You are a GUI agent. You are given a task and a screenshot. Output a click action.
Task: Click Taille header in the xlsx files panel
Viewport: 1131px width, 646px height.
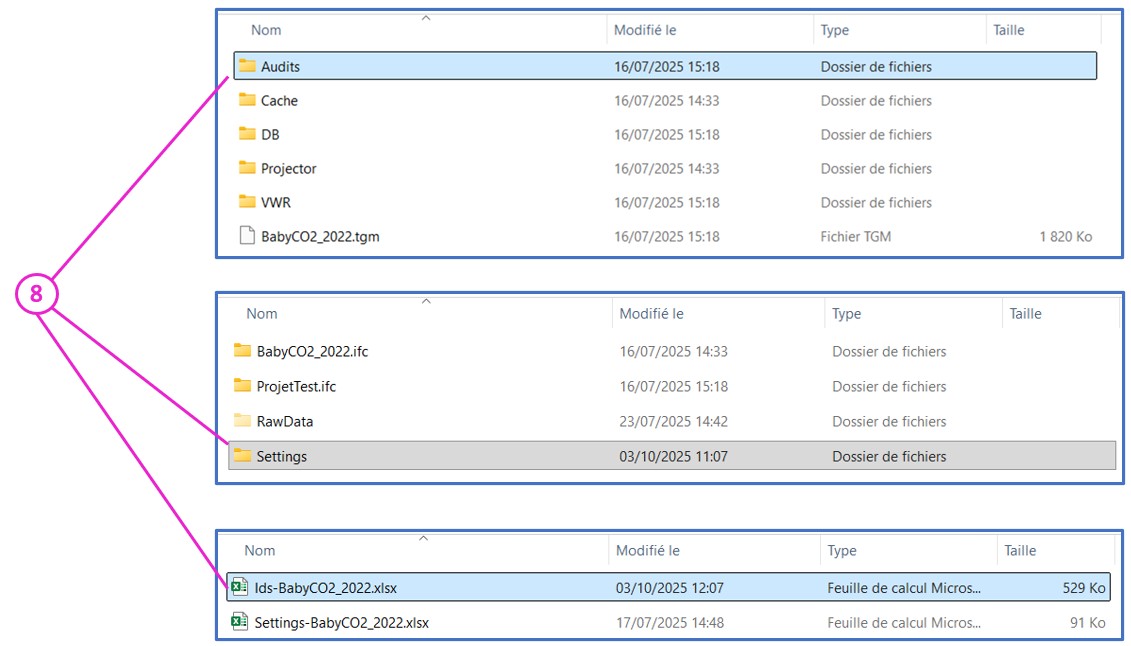[x=1020, y=550]
